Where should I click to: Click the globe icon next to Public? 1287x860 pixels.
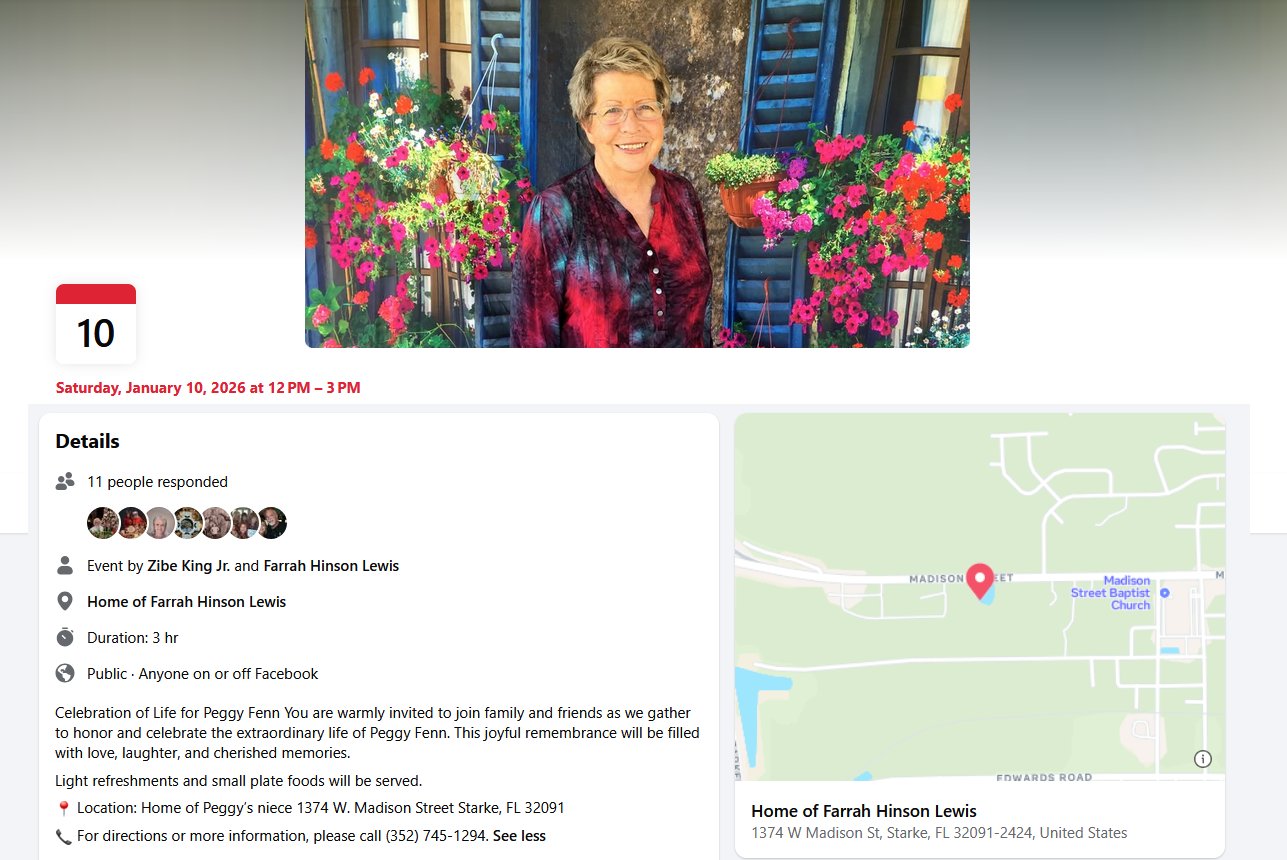[65, 673]
